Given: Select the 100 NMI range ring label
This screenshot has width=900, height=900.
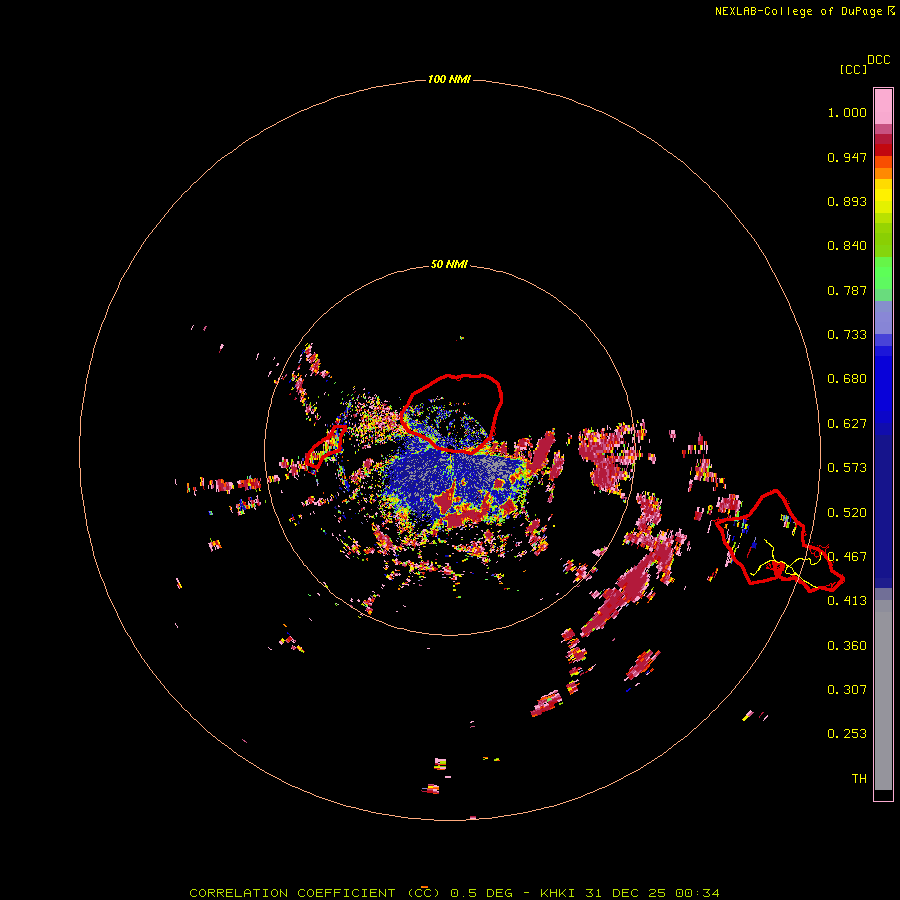Looking at the screenshot, I should click(449, 79).
